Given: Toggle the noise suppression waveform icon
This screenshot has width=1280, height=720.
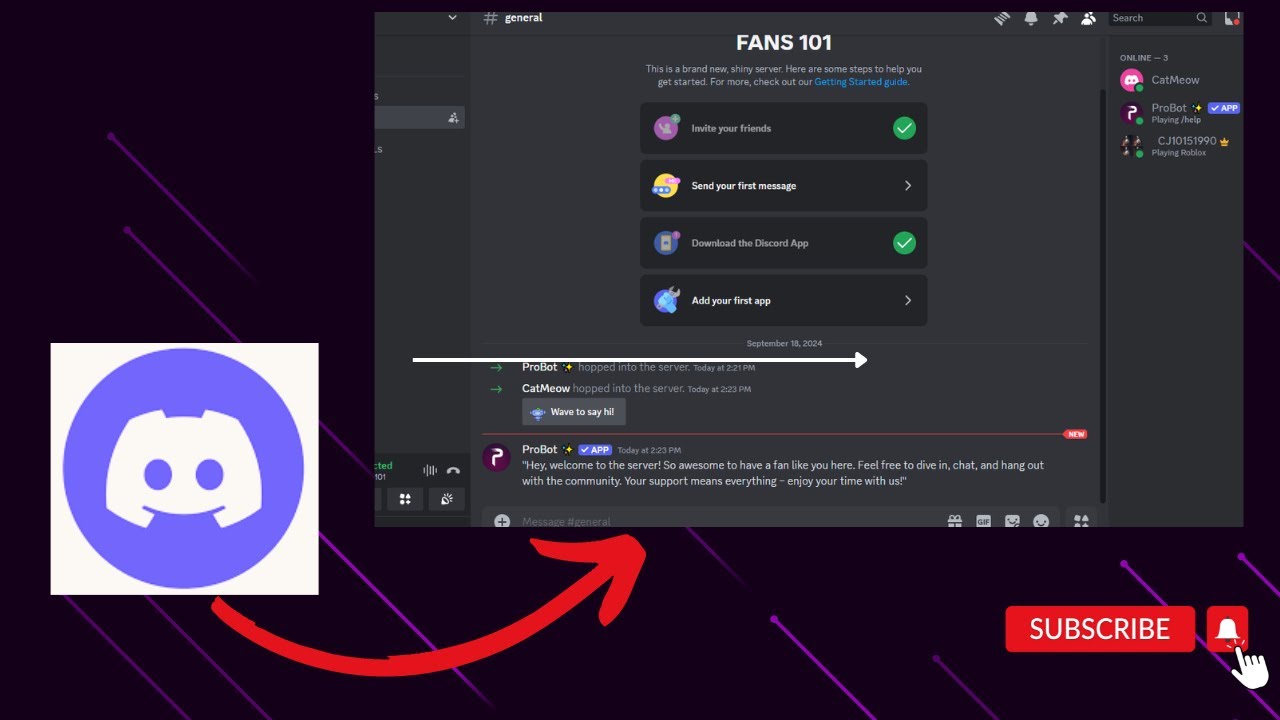Looking at the screenshot, I should 430,470.
